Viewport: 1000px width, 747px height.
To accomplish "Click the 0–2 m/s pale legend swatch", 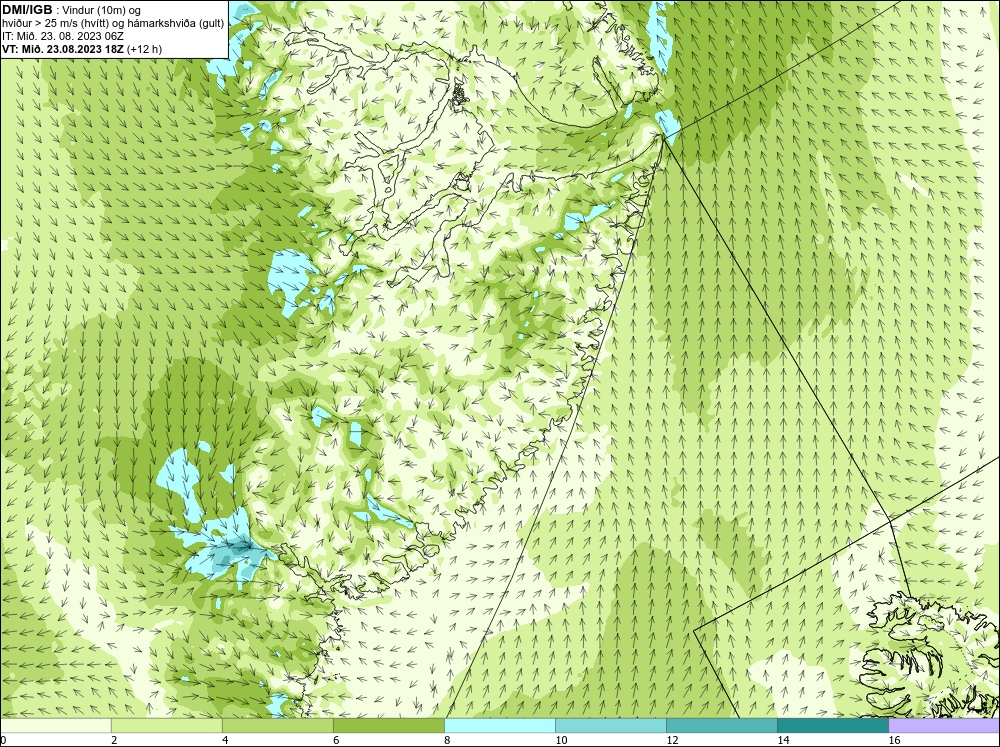I will [x=56, y=725].
